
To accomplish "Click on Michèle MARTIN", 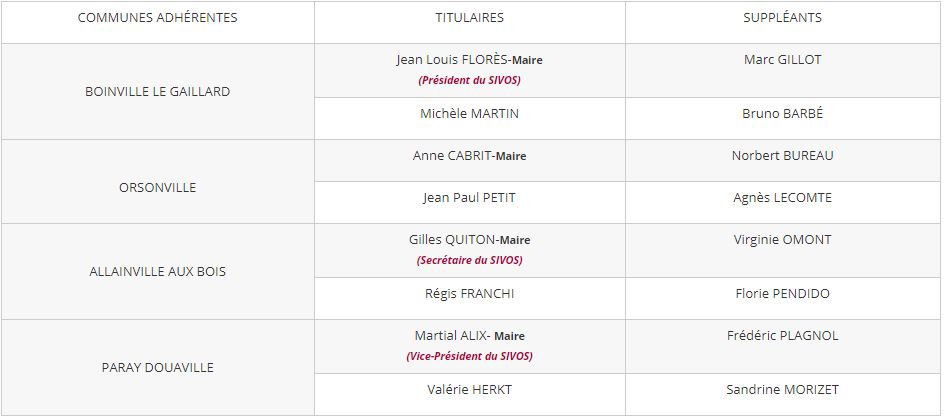I will (x=469, y=114).
